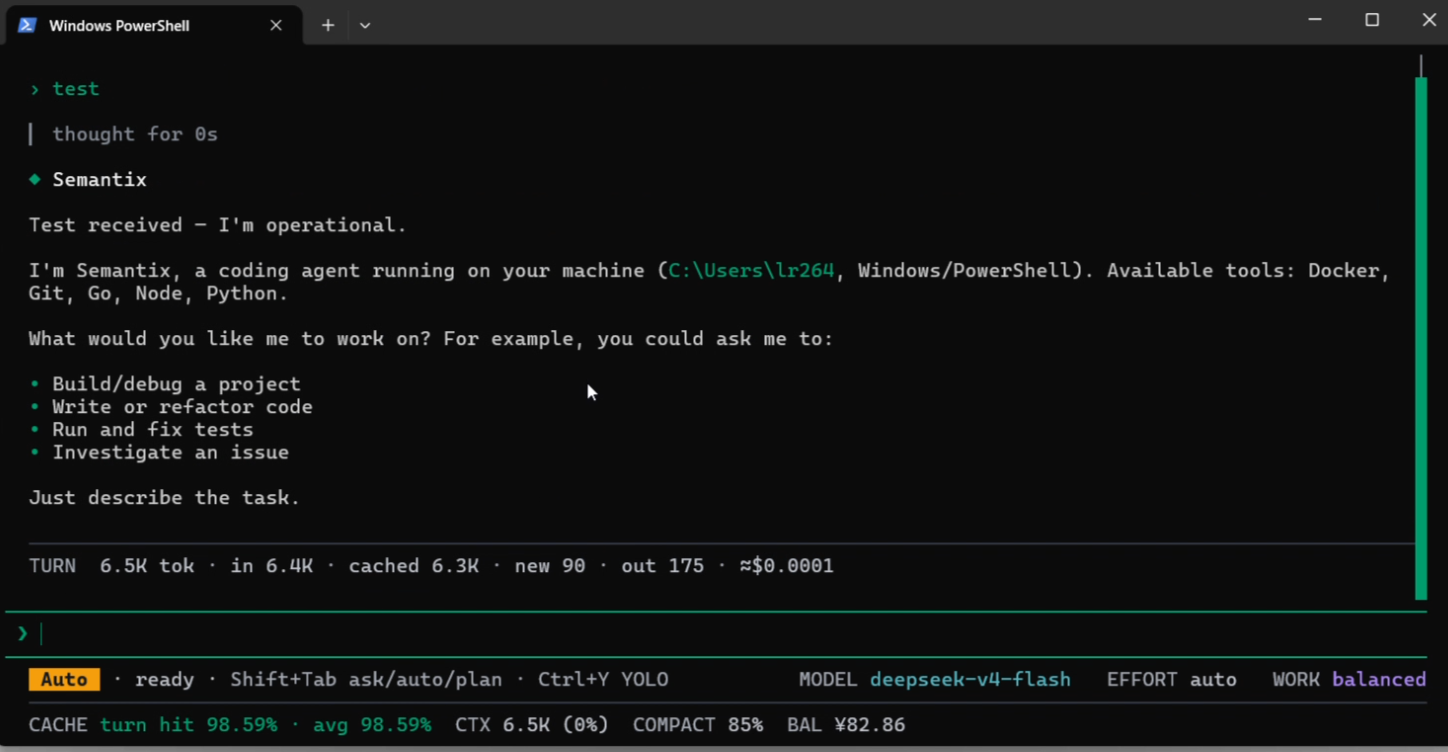This screenshot has height=752, width=1448.
Task: Click the user message text 'test'
Action: (76, 89)
